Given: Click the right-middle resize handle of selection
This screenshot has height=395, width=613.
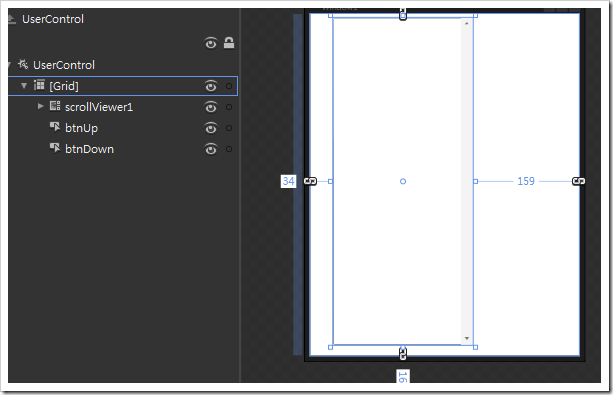Looking at the screenshot, I should (x=475, y=181).
